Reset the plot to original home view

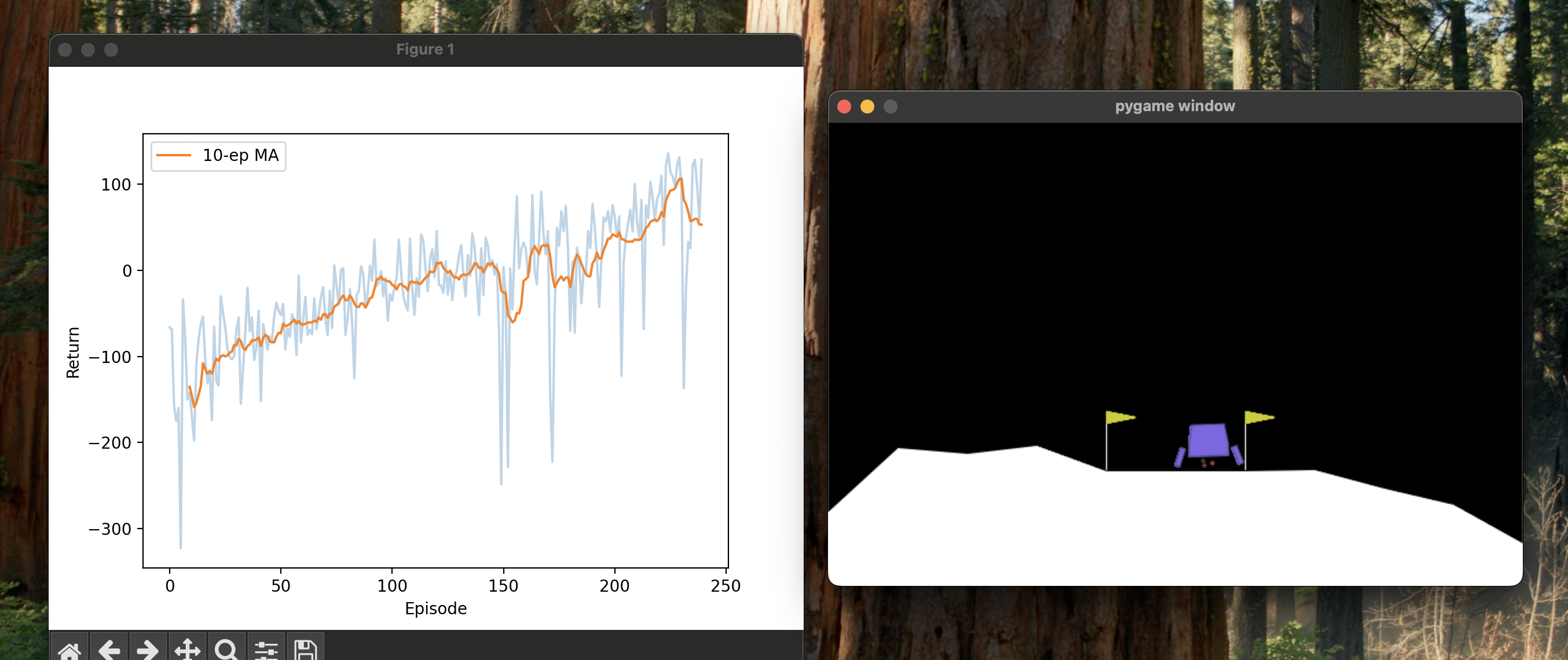[69, 650]
